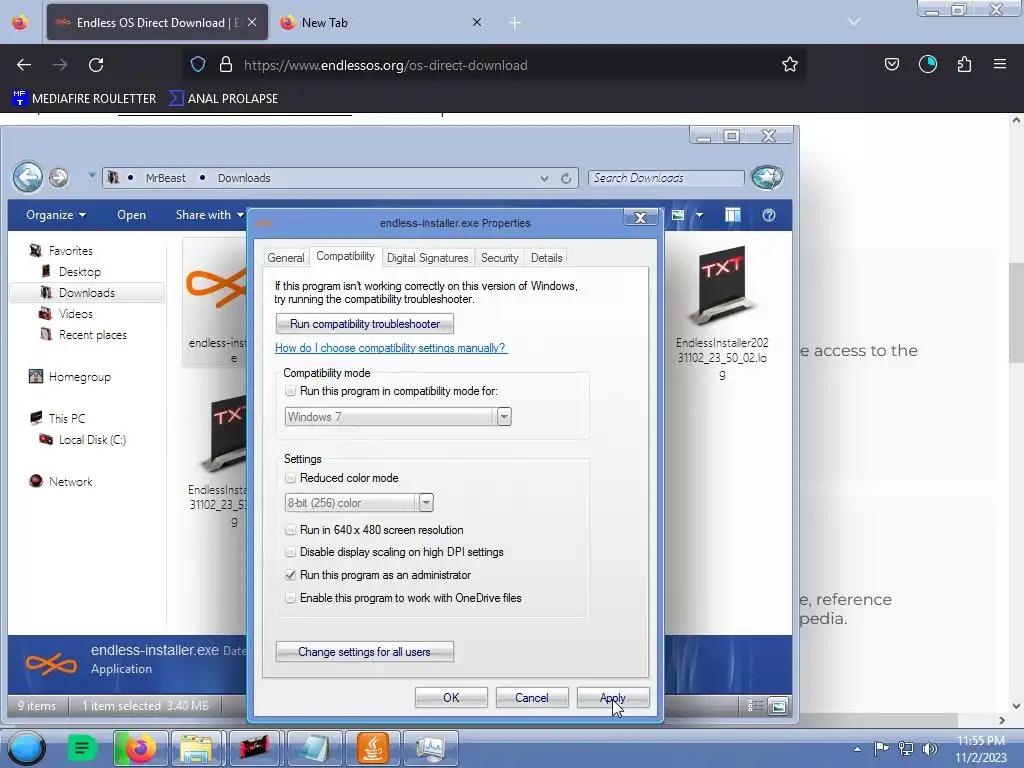The image size is (1024, 768).
Task: Expand the Share with menu
Action: pos(210,215)
